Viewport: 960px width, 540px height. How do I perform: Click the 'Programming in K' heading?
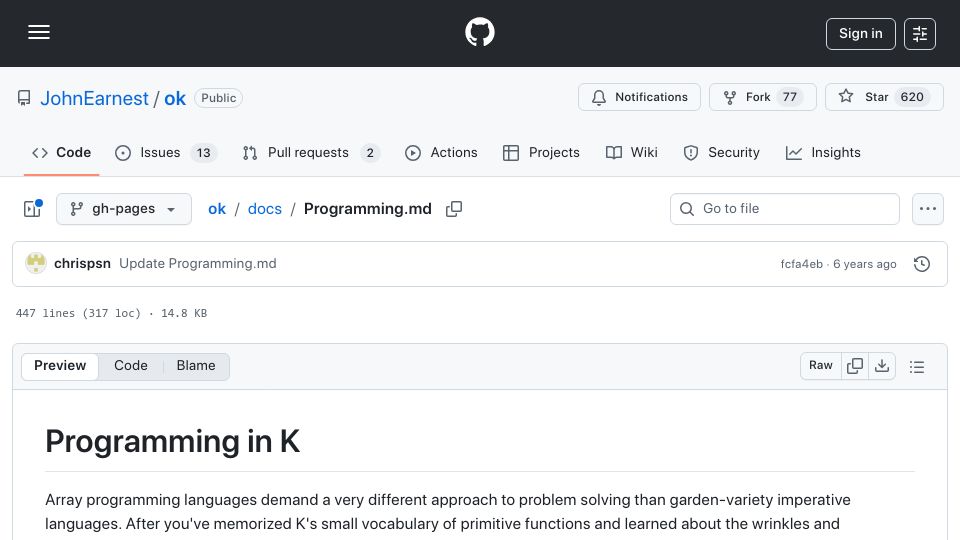(x=173, y=441)
